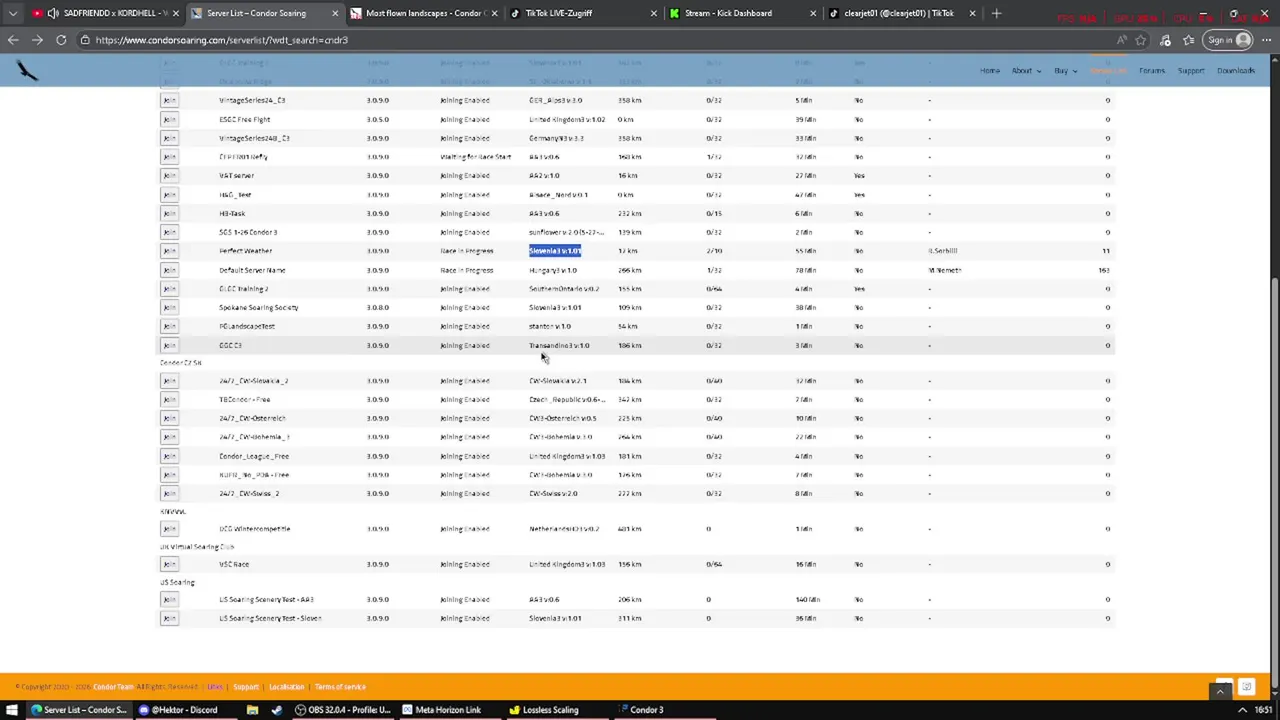Click Transandino3 v:1.0 landscape cell
The height and width of the screenshot is (720, 1280).
coord(559,345)
